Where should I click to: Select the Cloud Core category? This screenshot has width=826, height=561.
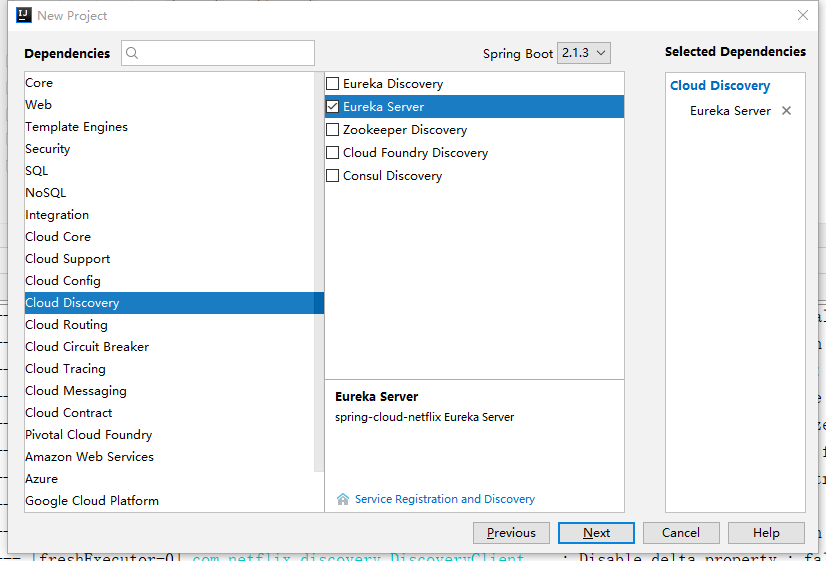(170, 237)
